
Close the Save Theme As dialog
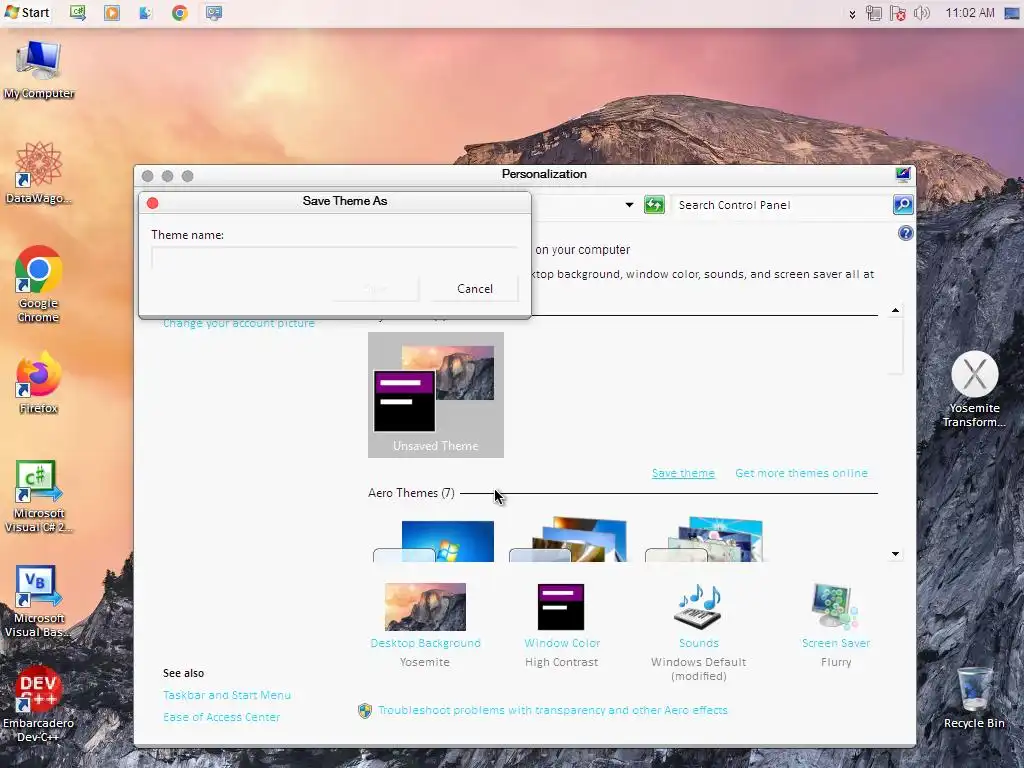click(x=153, y=203)
